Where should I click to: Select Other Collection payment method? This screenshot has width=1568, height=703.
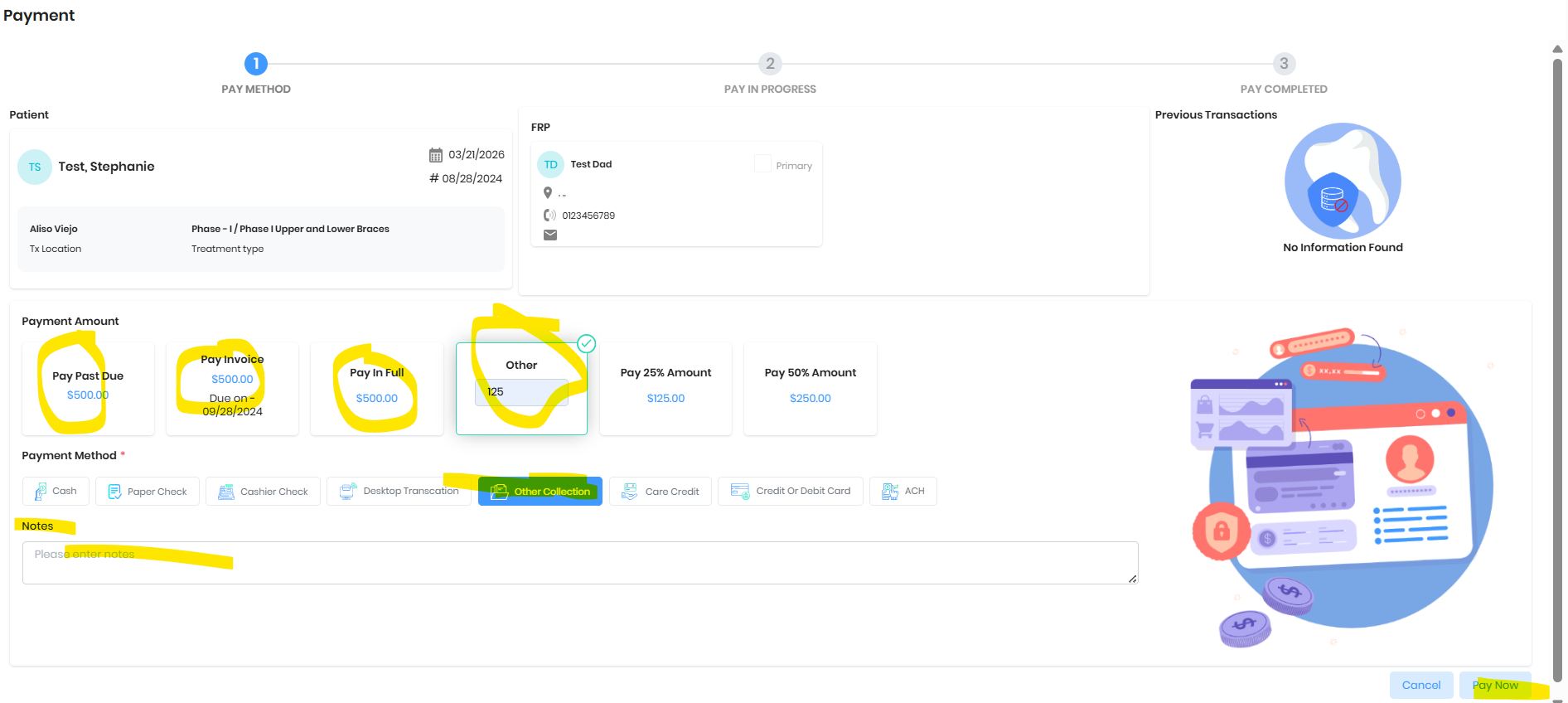pyautogui.click(x=540, y=491)
